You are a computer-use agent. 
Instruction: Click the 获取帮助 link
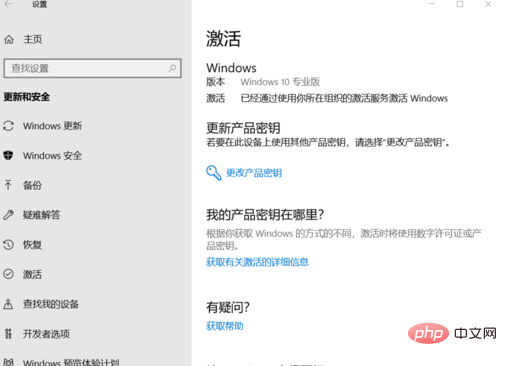pyautogui.click(x=225, y=326)
